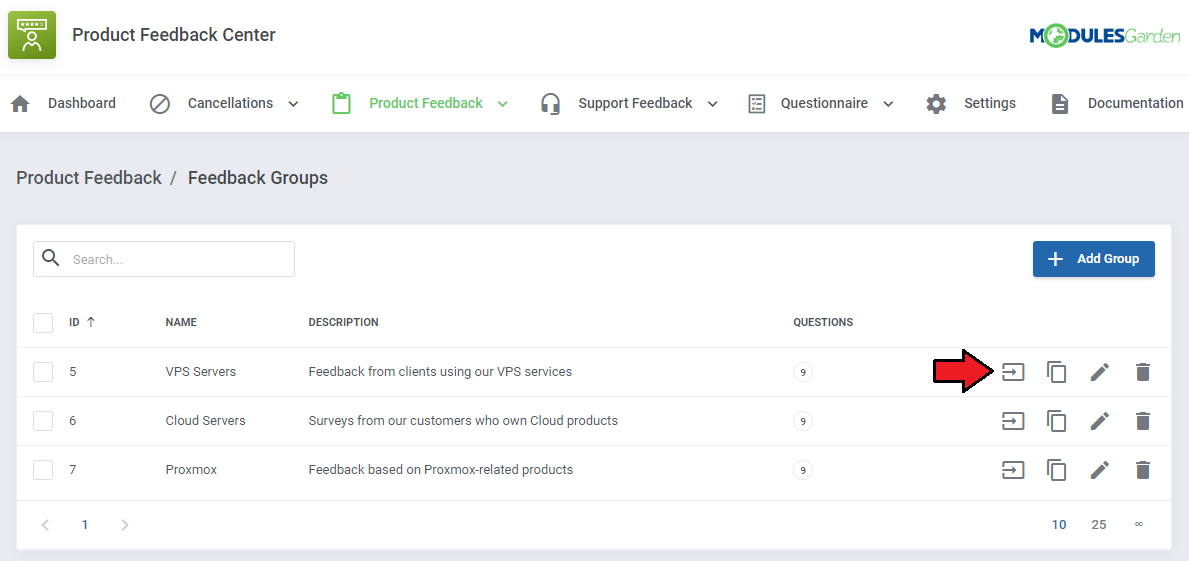Click the Documentation file icon
This screenshot has height=561, width=1189.
coord(1059,104)
